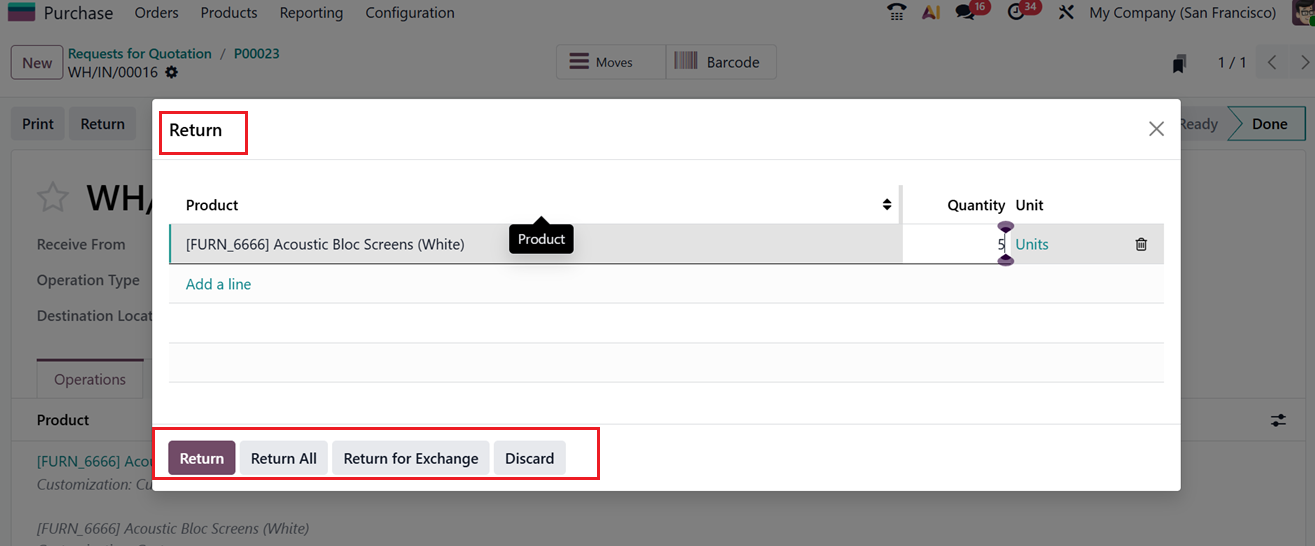
Task: Open column settings adjust icon
Action: click(1278, 420)
